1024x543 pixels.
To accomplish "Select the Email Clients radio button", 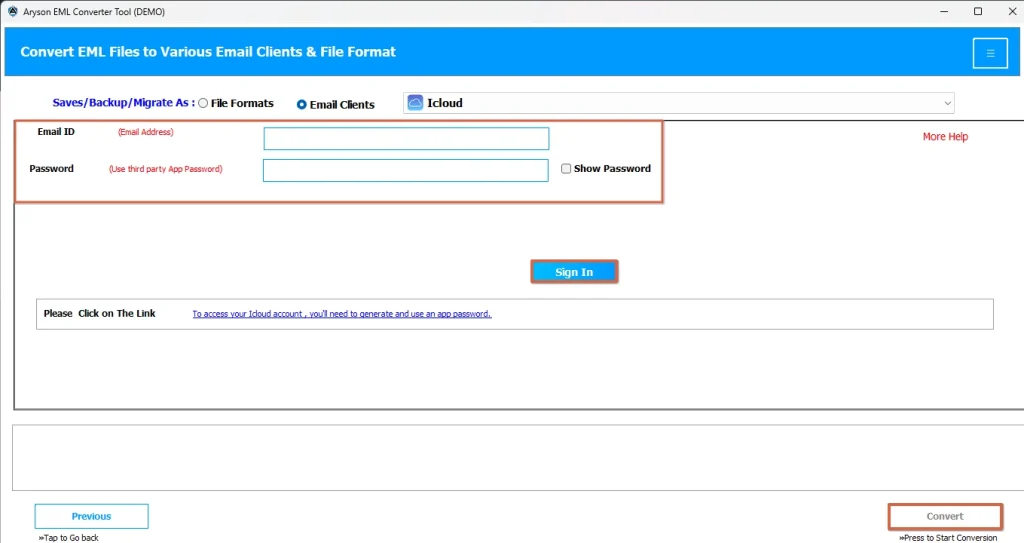I will tap(302, 104).
